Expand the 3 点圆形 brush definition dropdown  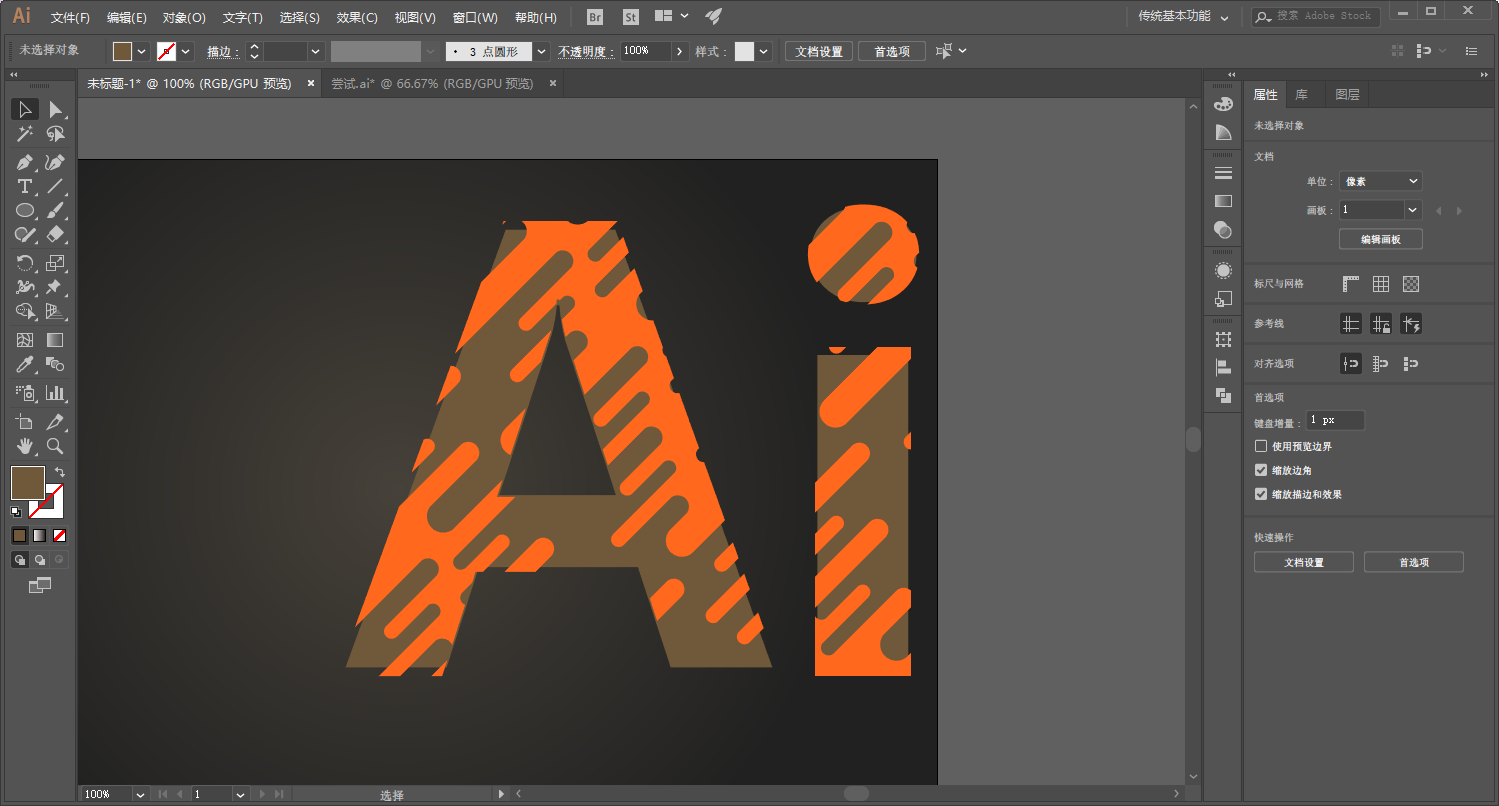542,51
